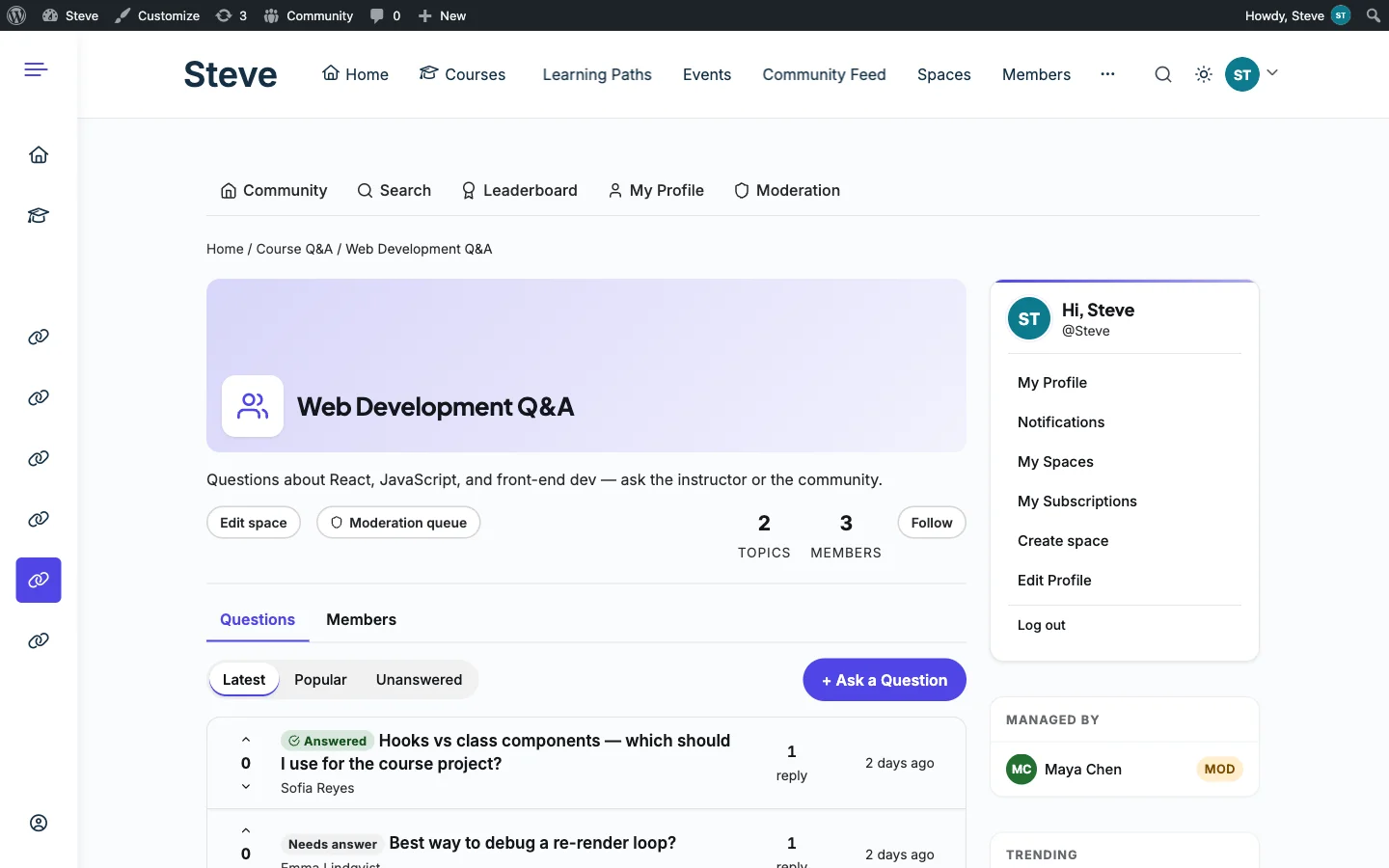Screen dimensions: 1389x868
Task: Open the Moderation queue button
Action: (398, 523)
